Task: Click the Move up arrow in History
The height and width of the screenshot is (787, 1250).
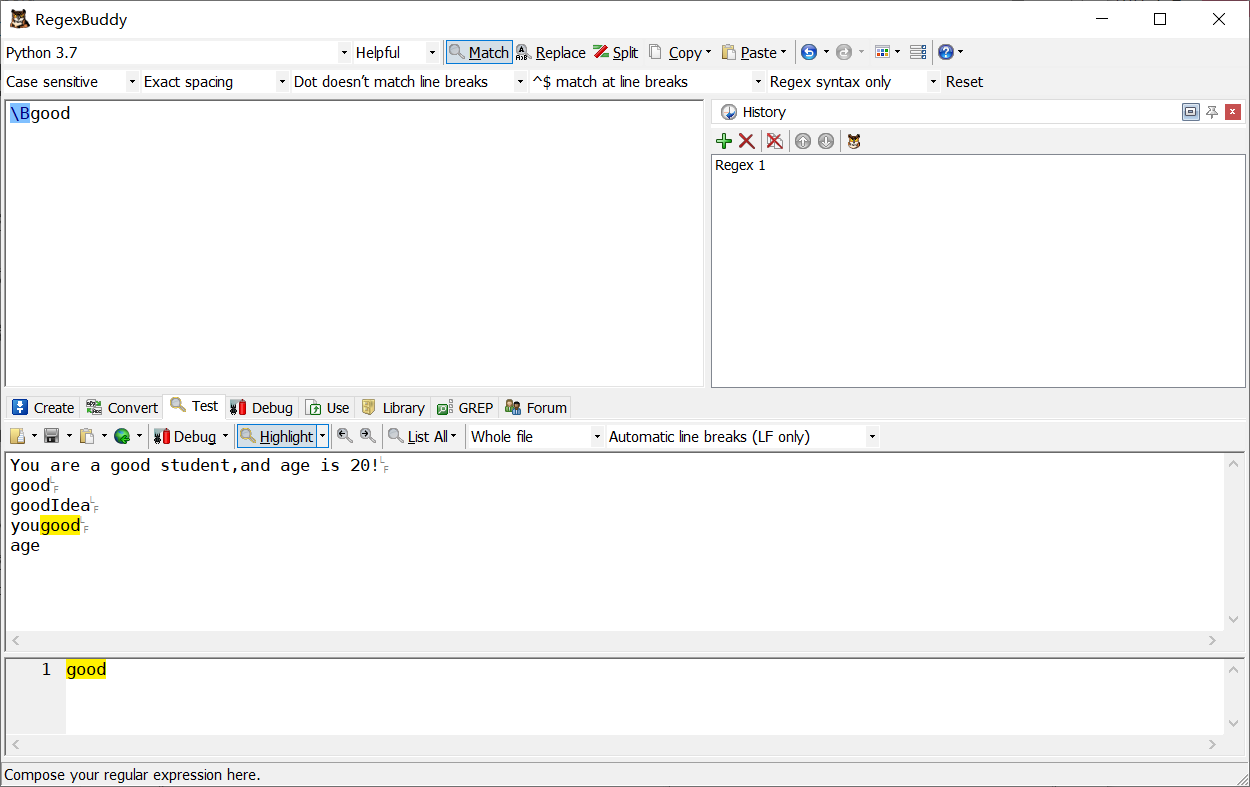Action: tap(803, 141)
